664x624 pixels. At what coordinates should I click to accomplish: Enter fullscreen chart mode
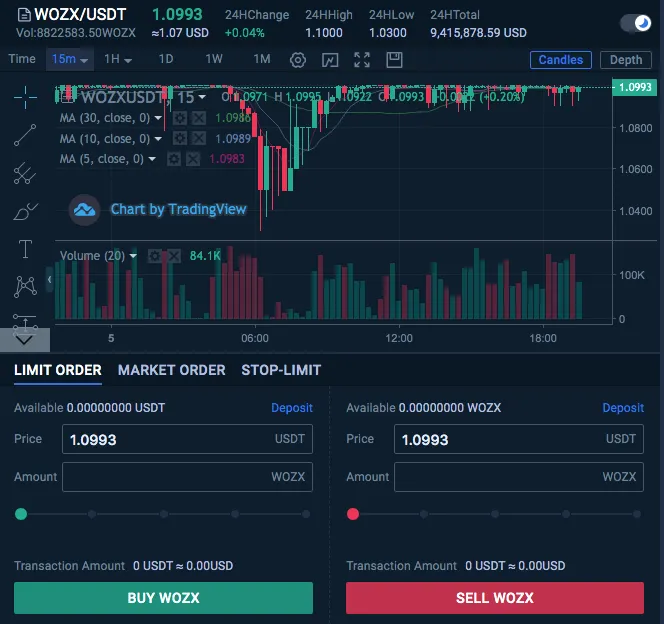tap(362, 60)
